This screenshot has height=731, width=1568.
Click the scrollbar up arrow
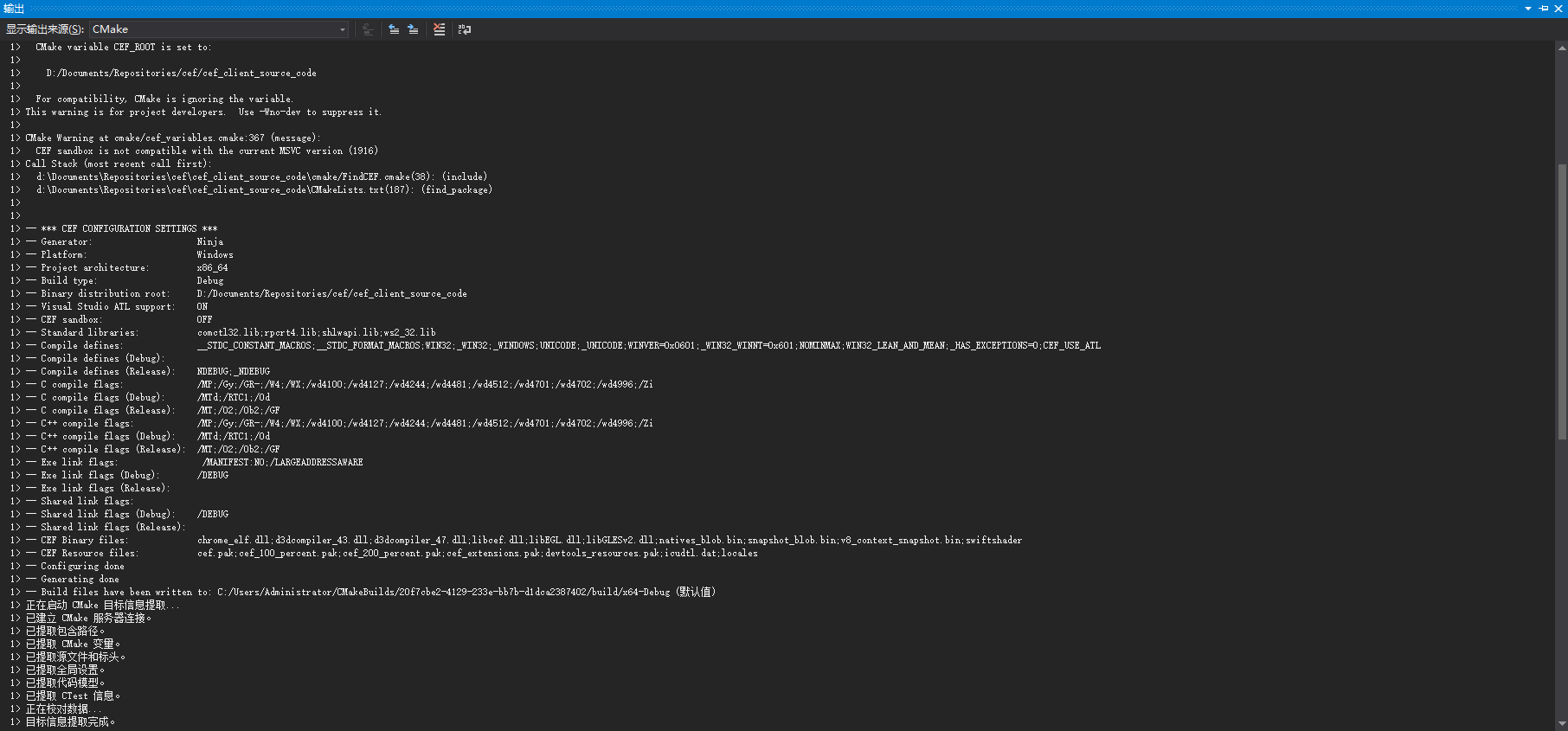1562,48
